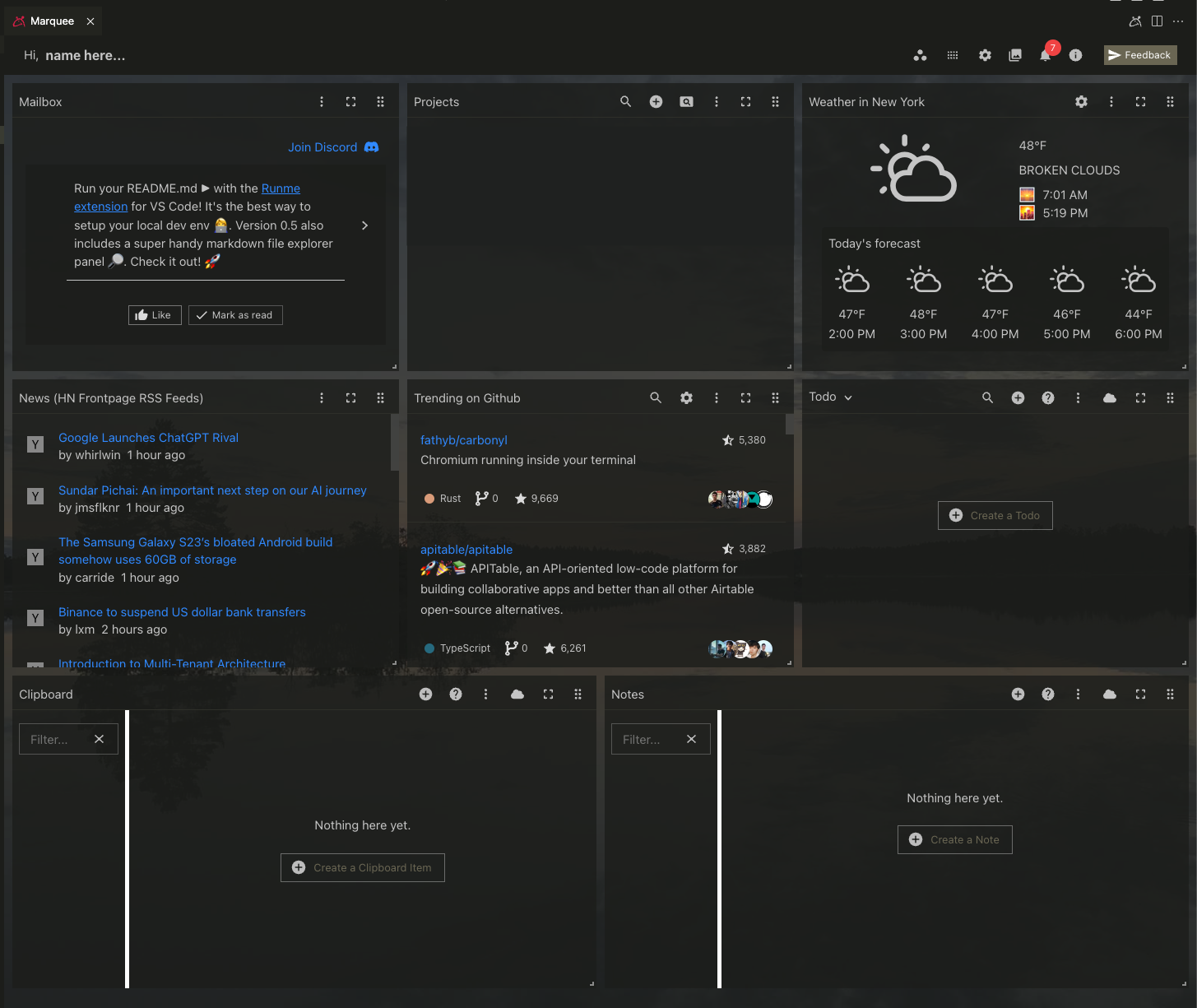Viewport: 1197px width, 1008px height.
Task: Open the notifications bell showing 7 alerts
Action: tap(1045, 55)
